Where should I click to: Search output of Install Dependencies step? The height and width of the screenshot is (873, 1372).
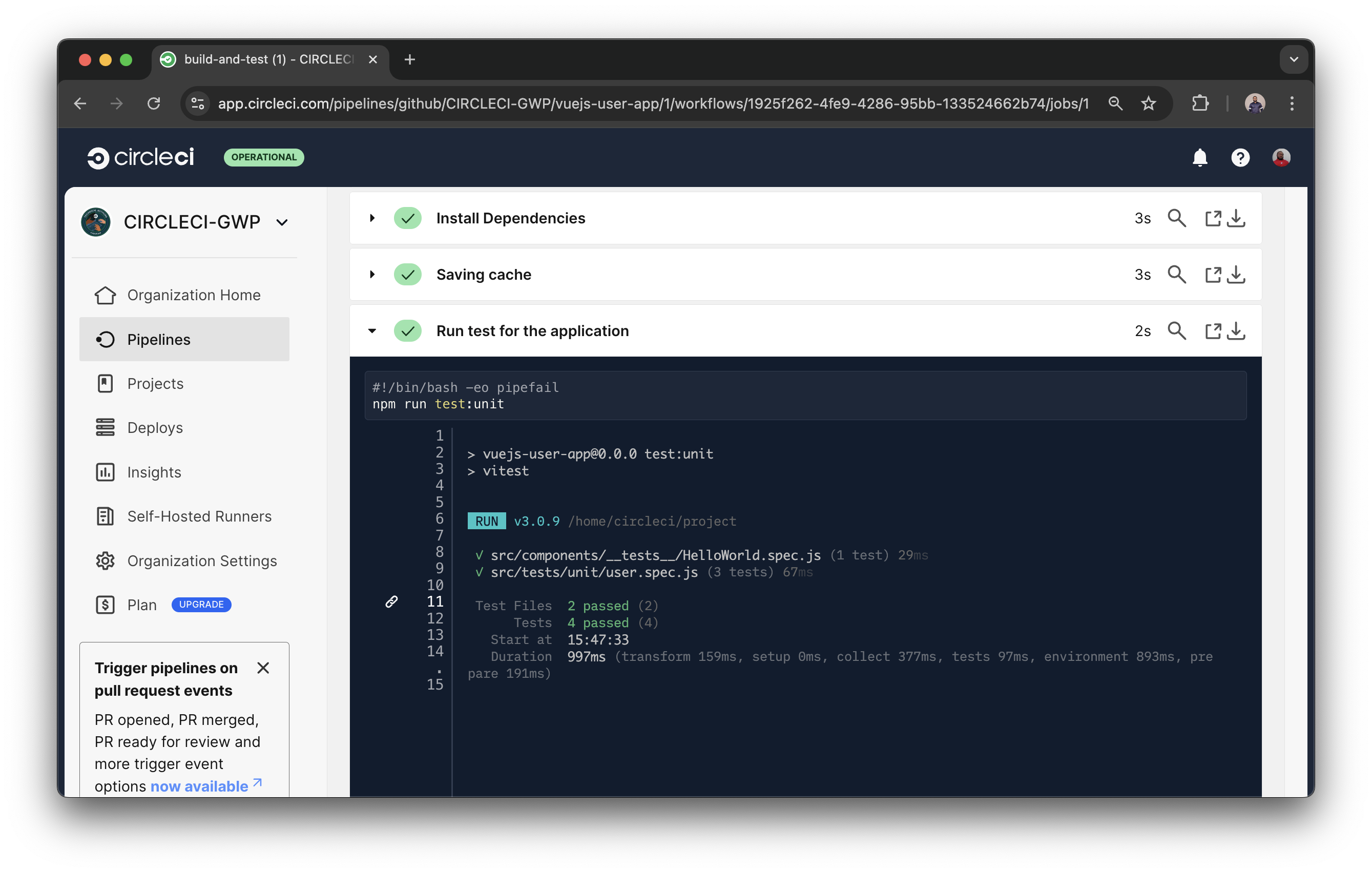[1177, 218]
